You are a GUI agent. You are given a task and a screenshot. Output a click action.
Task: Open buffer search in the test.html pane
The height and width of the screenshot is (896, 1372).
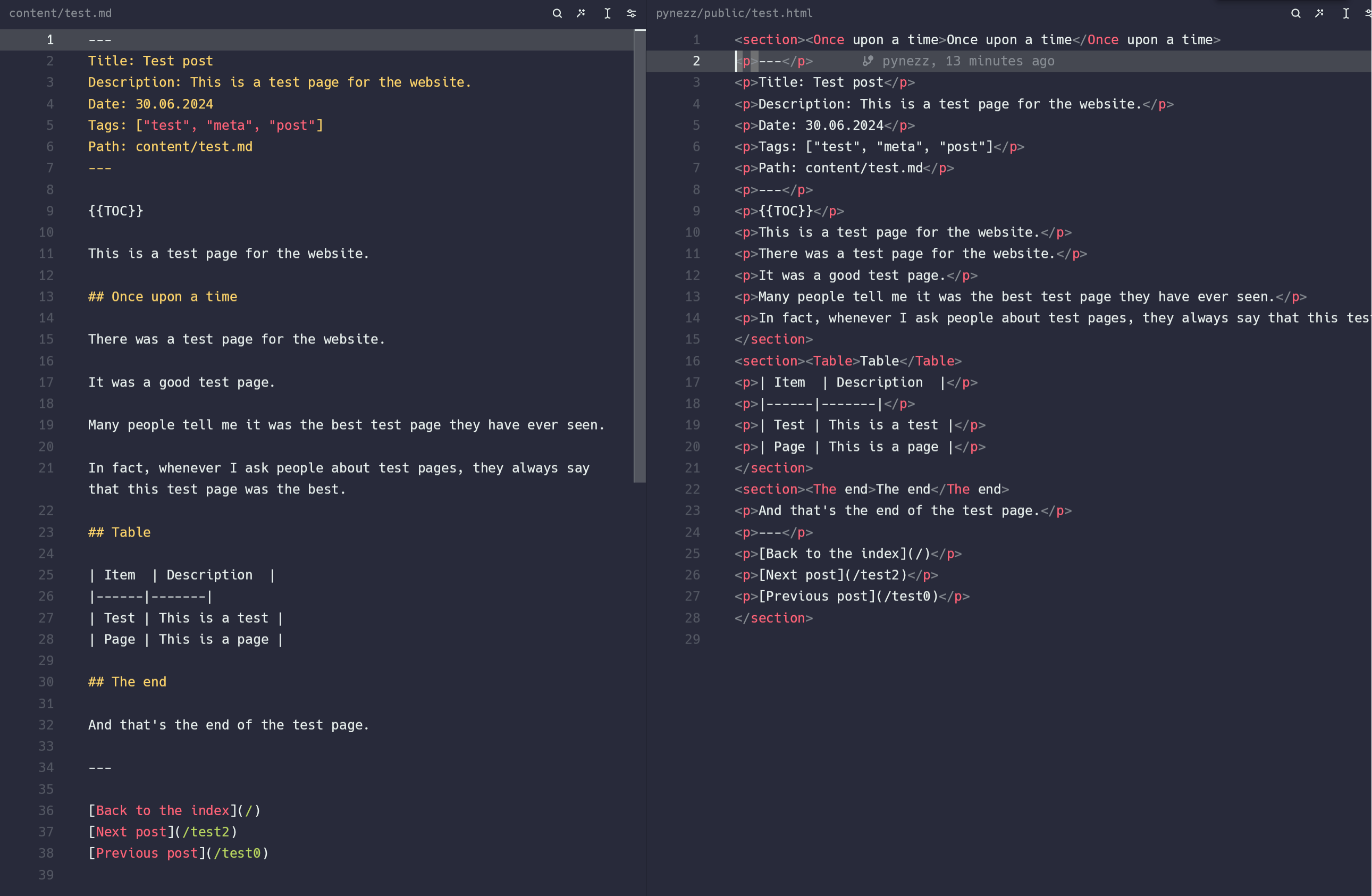pos(1295,13)
